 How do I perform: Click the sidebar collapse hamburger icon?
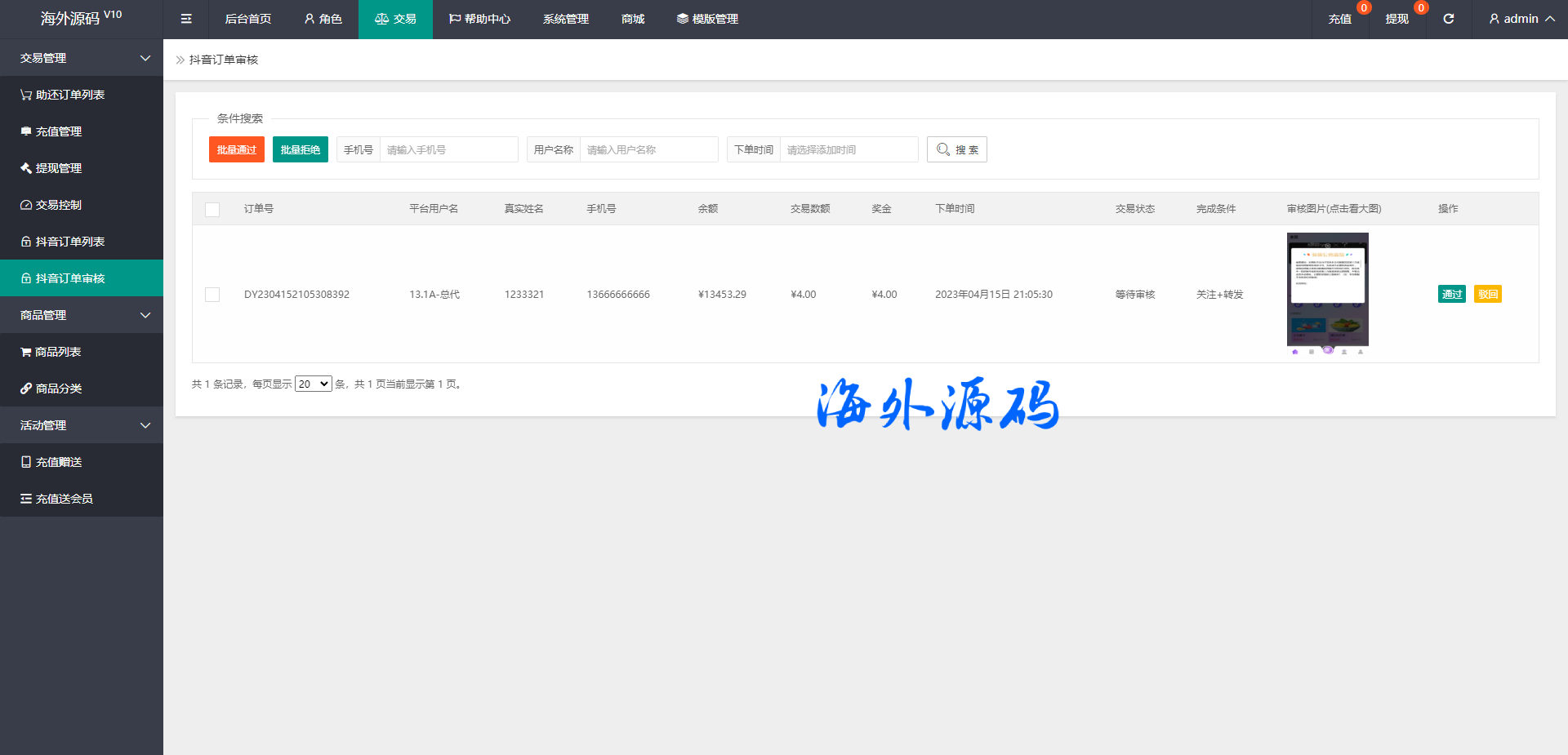point(186,19)
